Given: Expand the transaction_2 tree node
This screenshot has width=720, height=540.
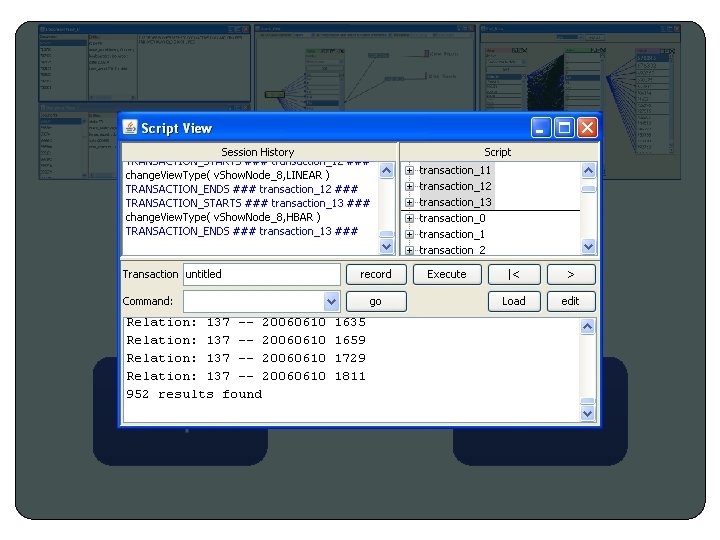Looking at the screenshot, I should pos(409,250).
